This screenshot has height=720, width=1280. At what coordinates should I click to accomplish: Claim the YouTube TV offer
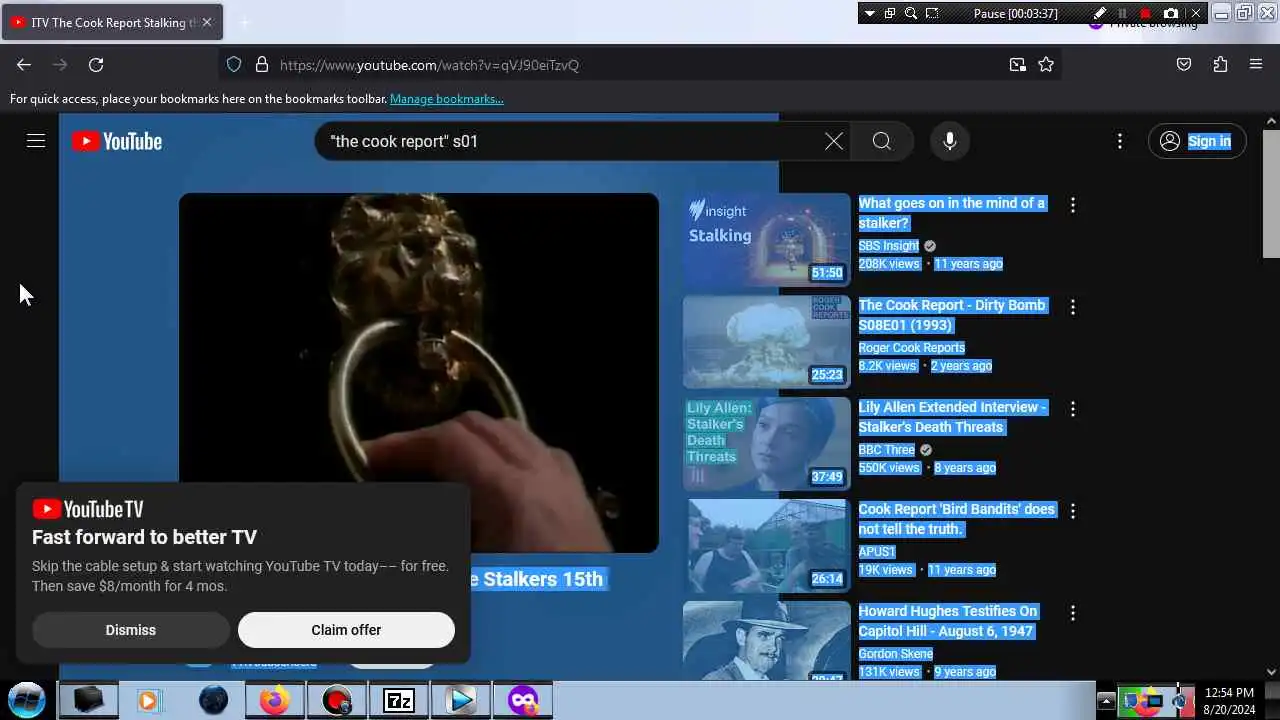point(346,630)
